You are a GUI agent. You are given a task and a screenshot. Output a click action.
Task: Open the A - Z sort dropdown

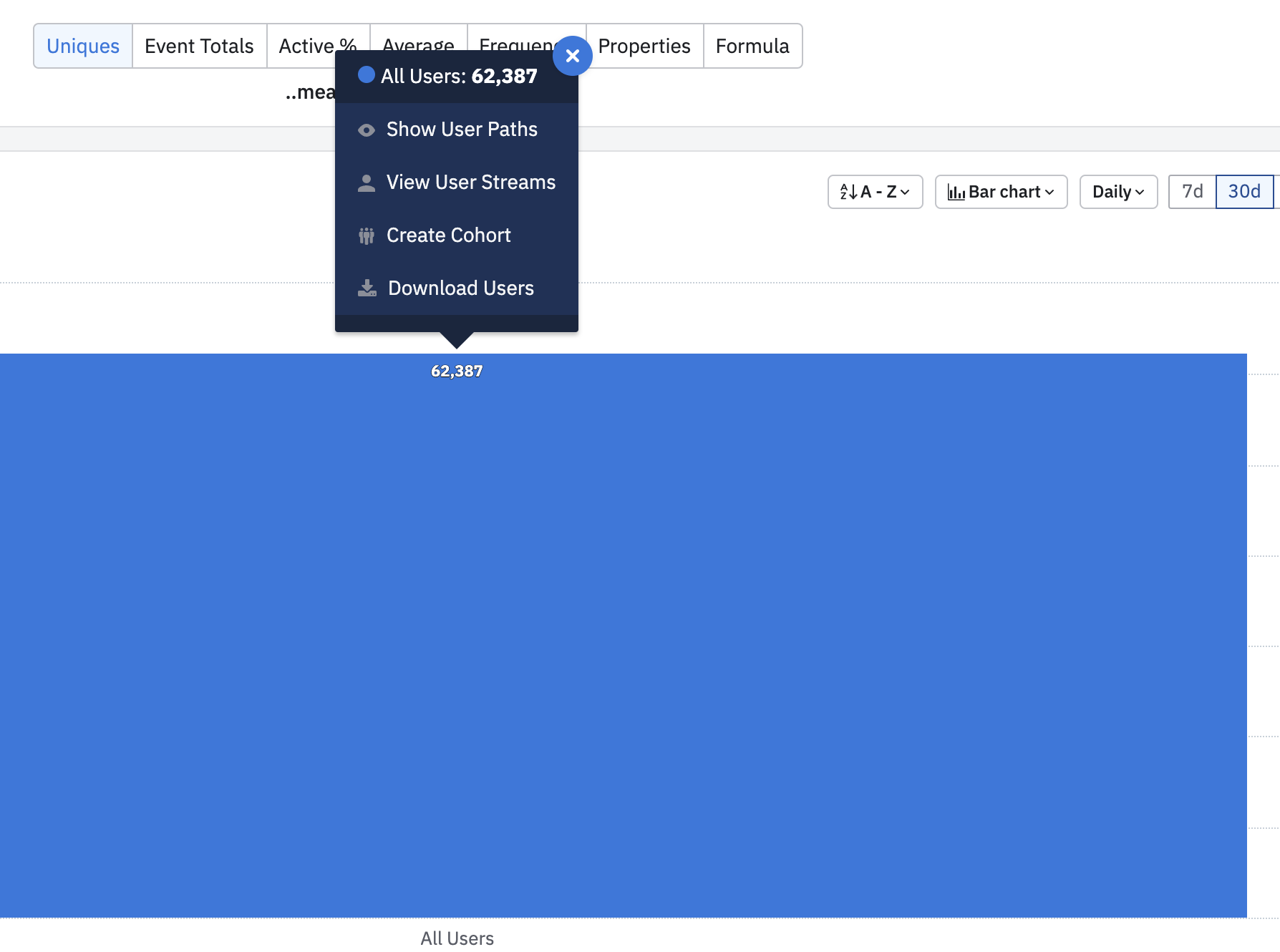pyautogui.click(x=875, y=192)
